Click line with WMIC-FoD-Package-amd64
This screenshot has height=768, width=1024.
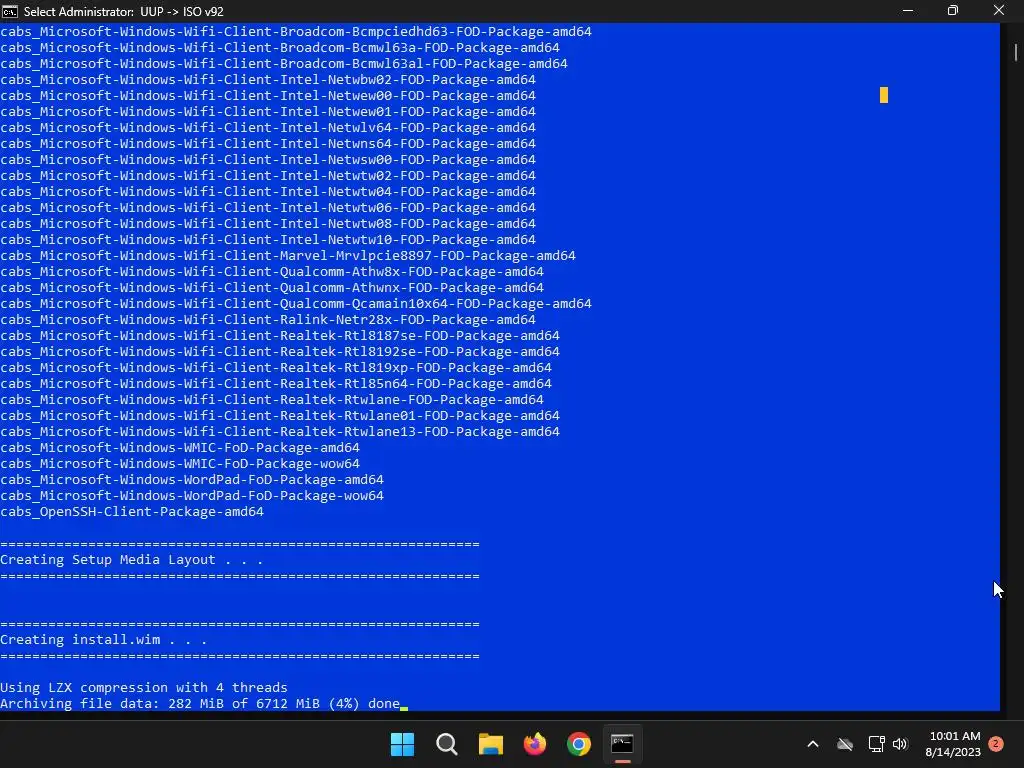click(180, 447)
